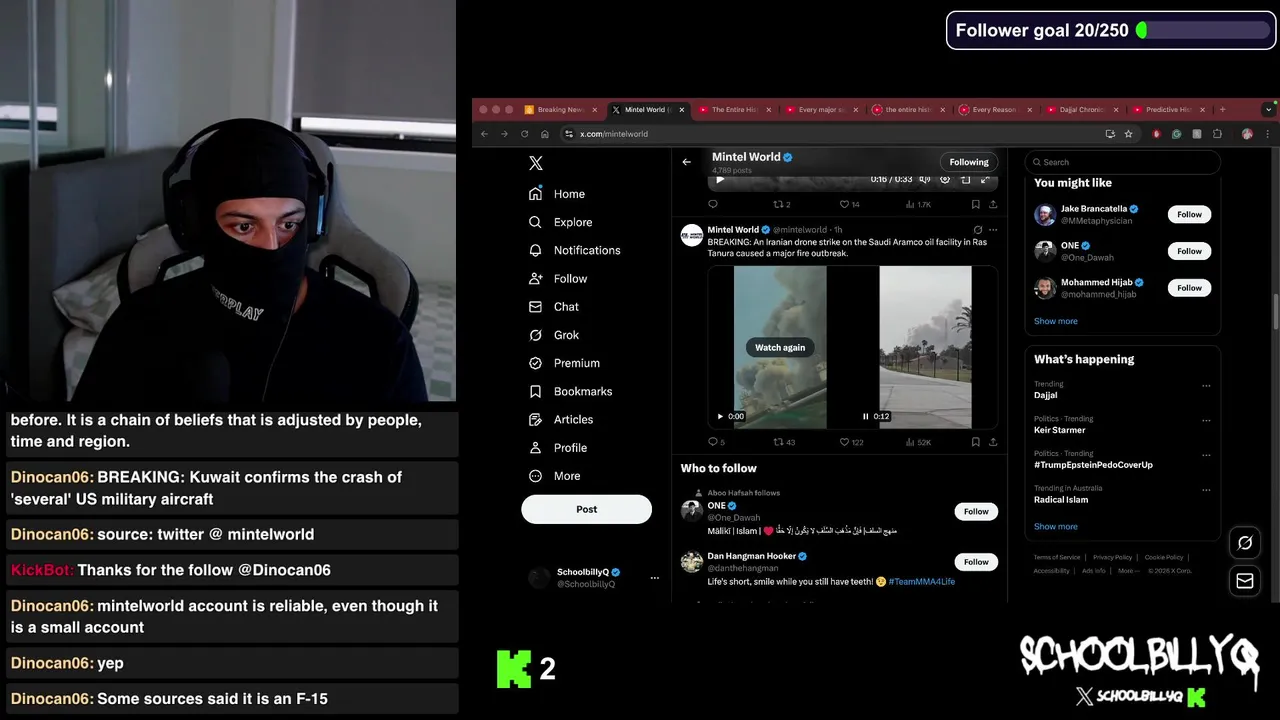Screen dimensions: 1280x720
Task: Mute the upper video sound
Action: click(x=925, y=180)
